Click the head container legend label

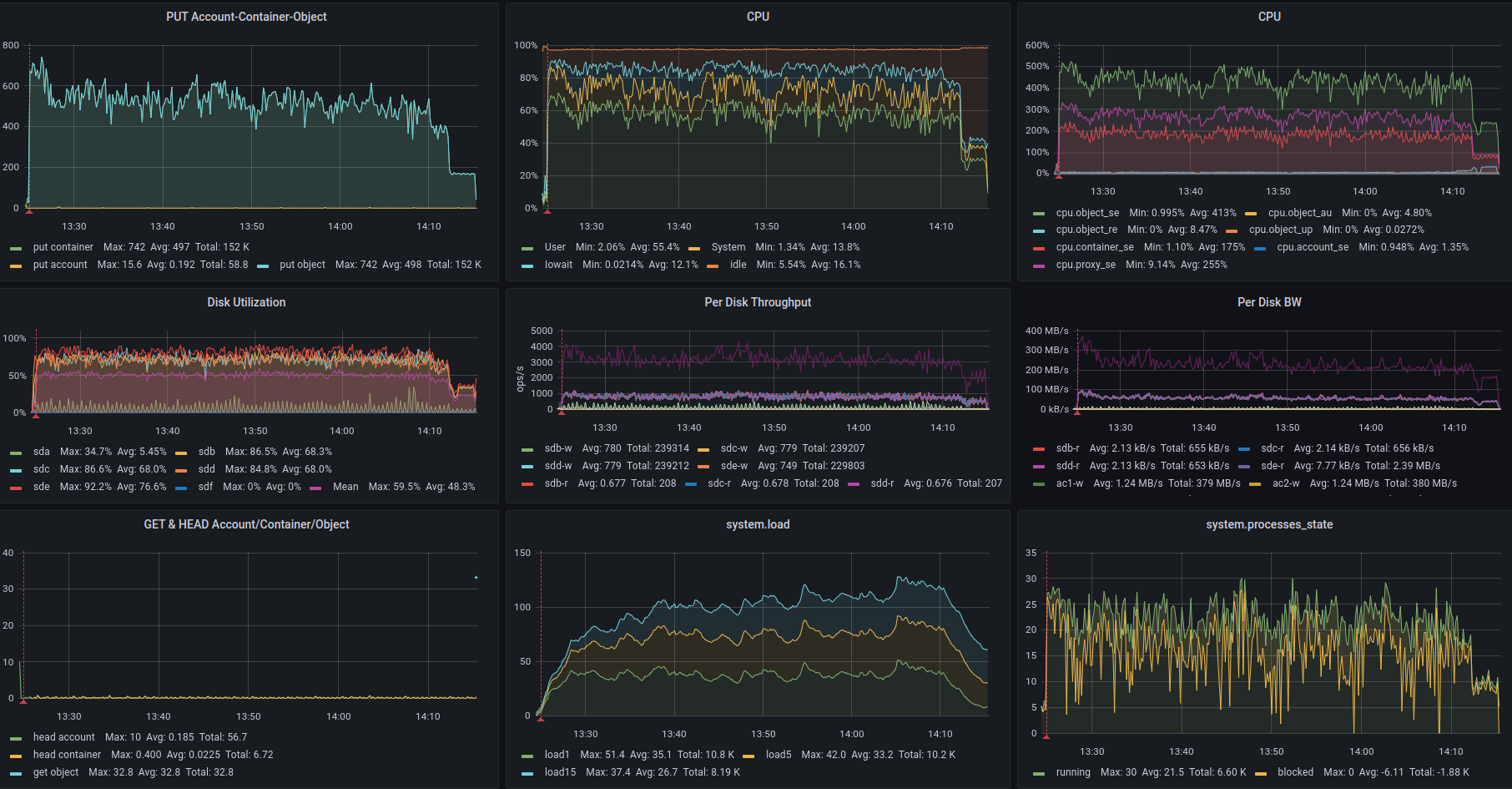click(67, 755)
